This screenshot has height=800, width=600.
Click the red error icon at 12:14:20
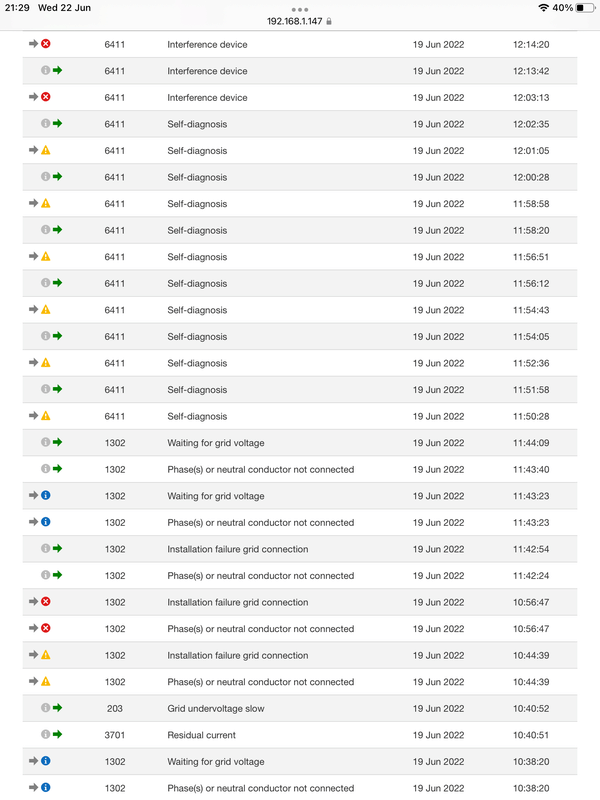45,44
